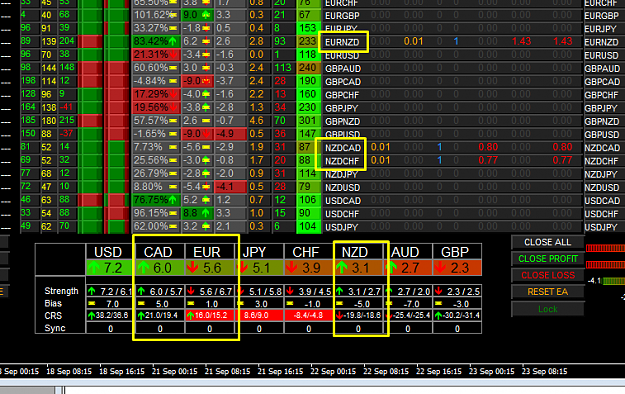This screenshot has height=394, width=625.
Task: Click the 22 Sep 16:15 timeline label
Action: pos(439,371)
